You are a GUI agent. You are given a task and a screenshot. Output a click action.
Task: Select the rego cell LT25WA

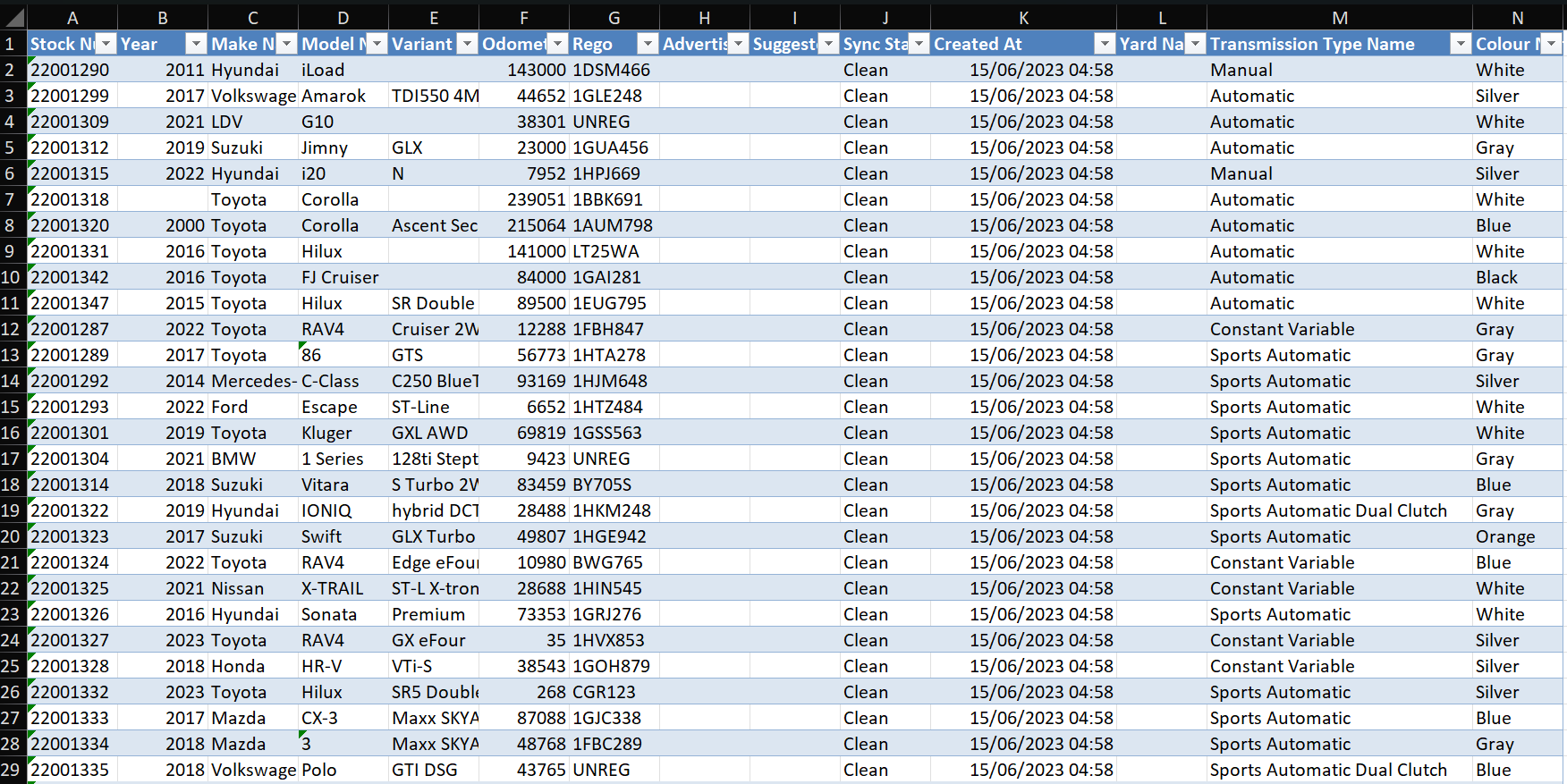[614, 251]
